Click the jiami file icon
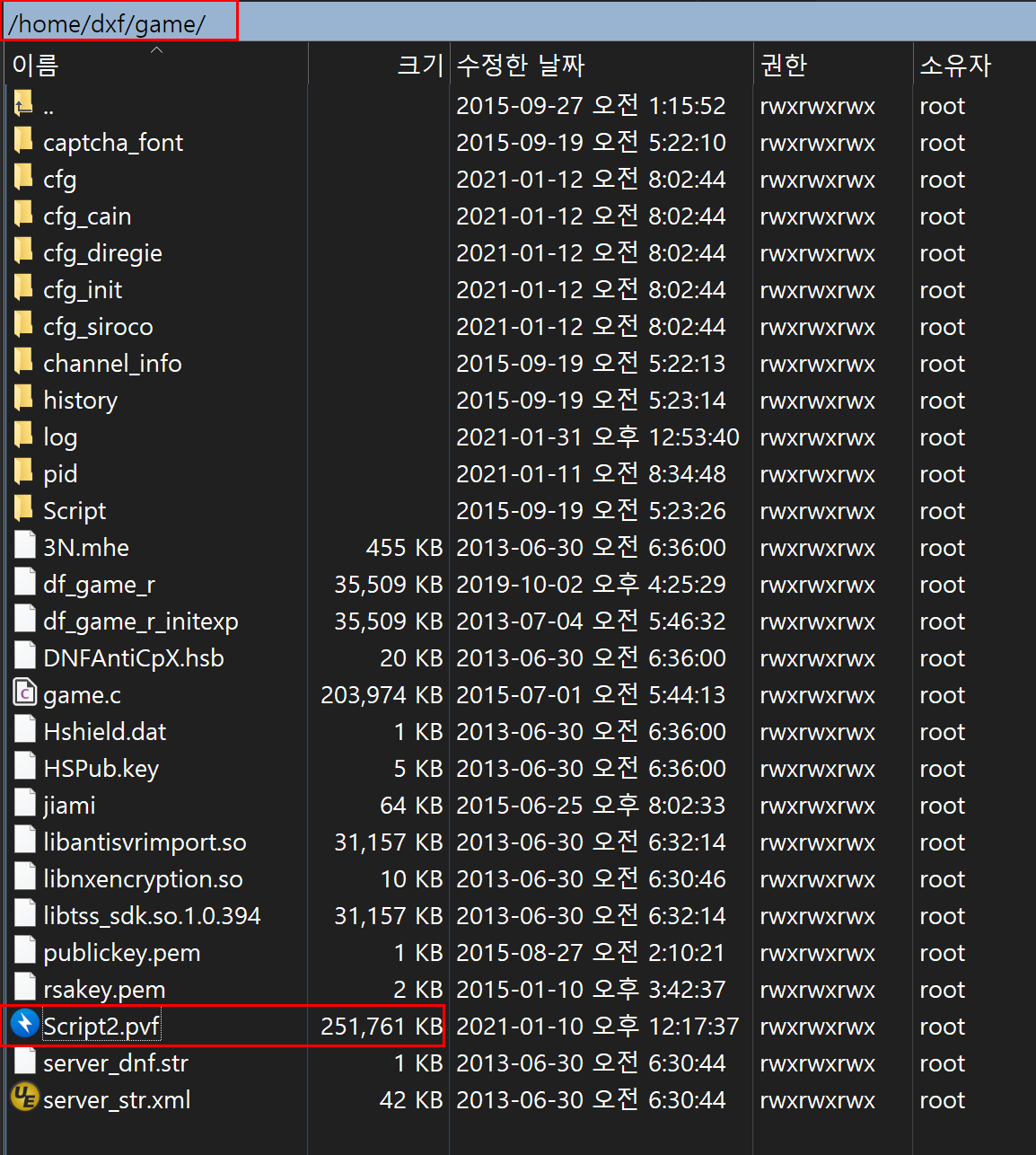This screenshot has height=1155, width=1036. (x=24, y=805)
